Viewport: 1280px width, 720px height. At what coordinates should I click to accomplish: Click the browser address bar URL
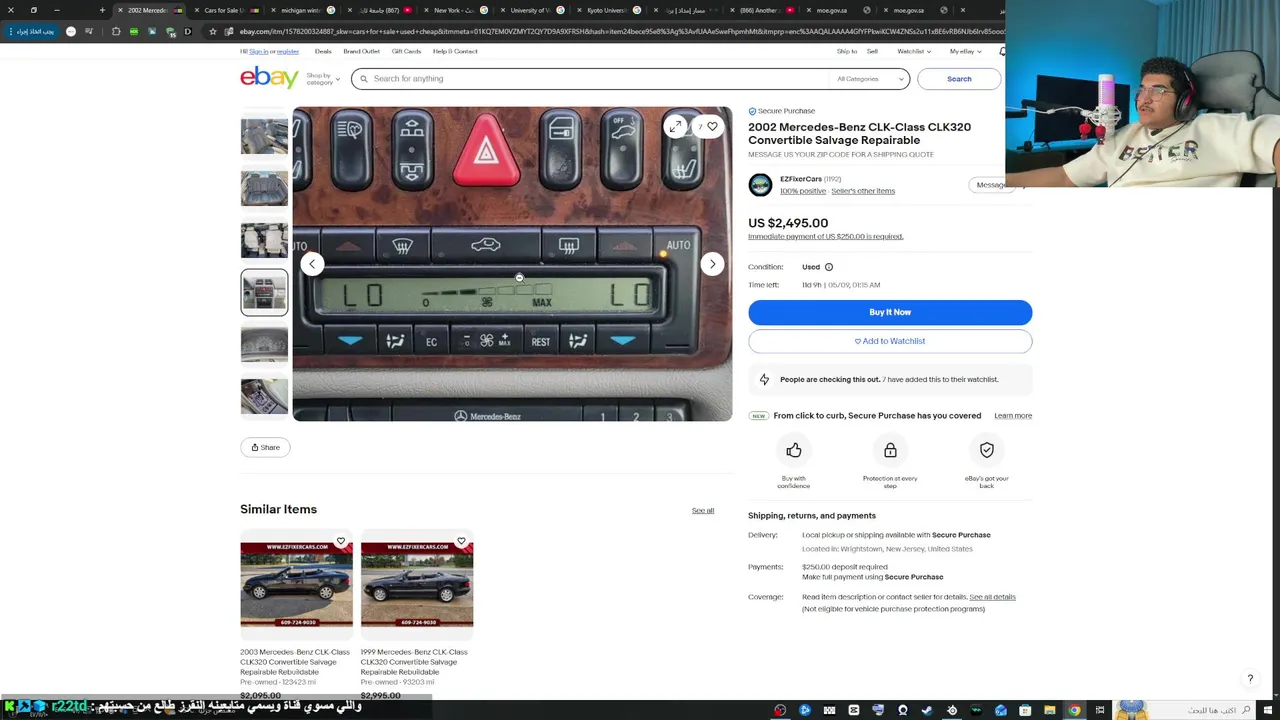[620, 32]
